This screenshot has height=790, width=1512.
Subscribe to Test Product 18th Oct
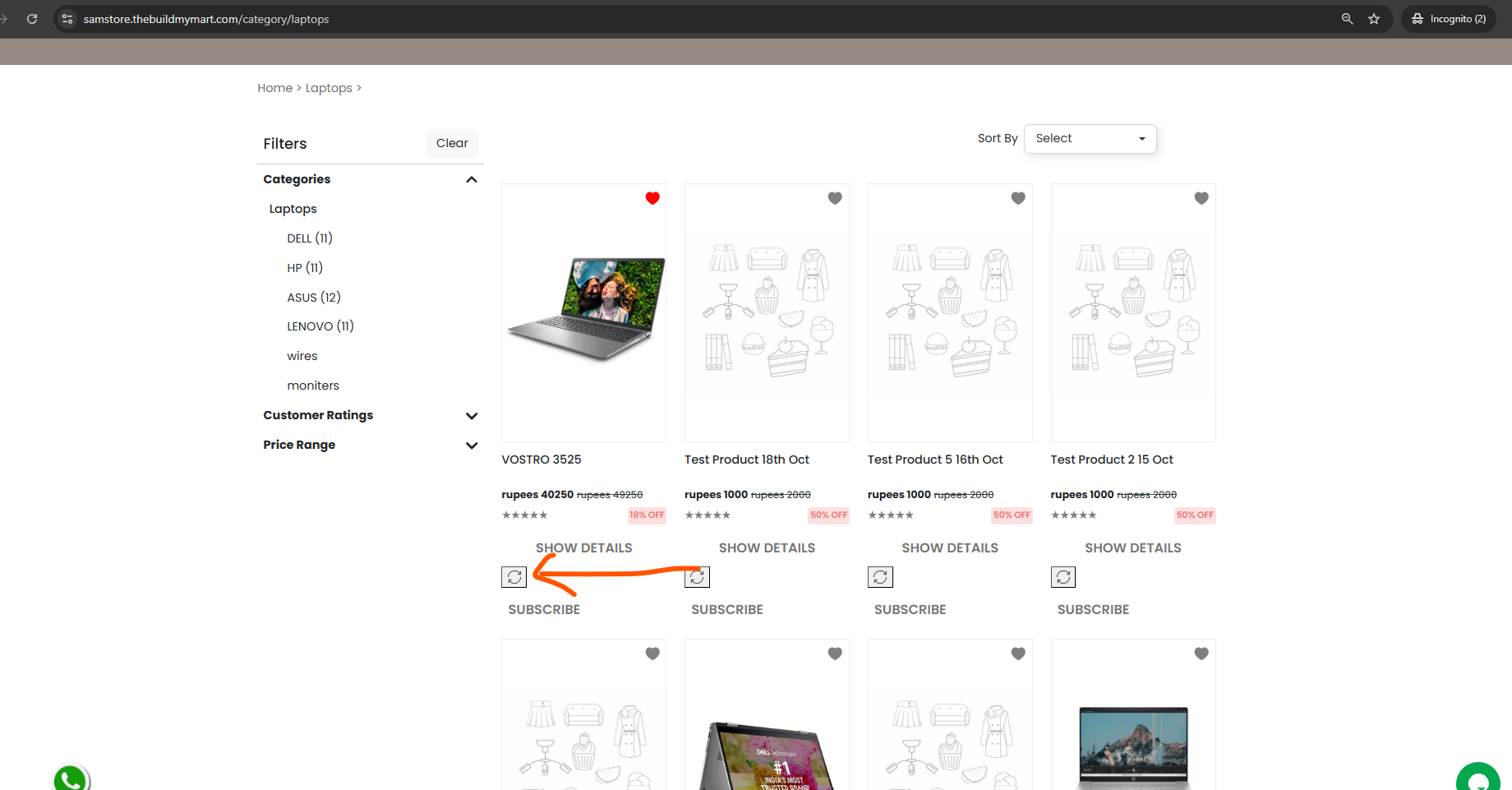coord(727,610)
